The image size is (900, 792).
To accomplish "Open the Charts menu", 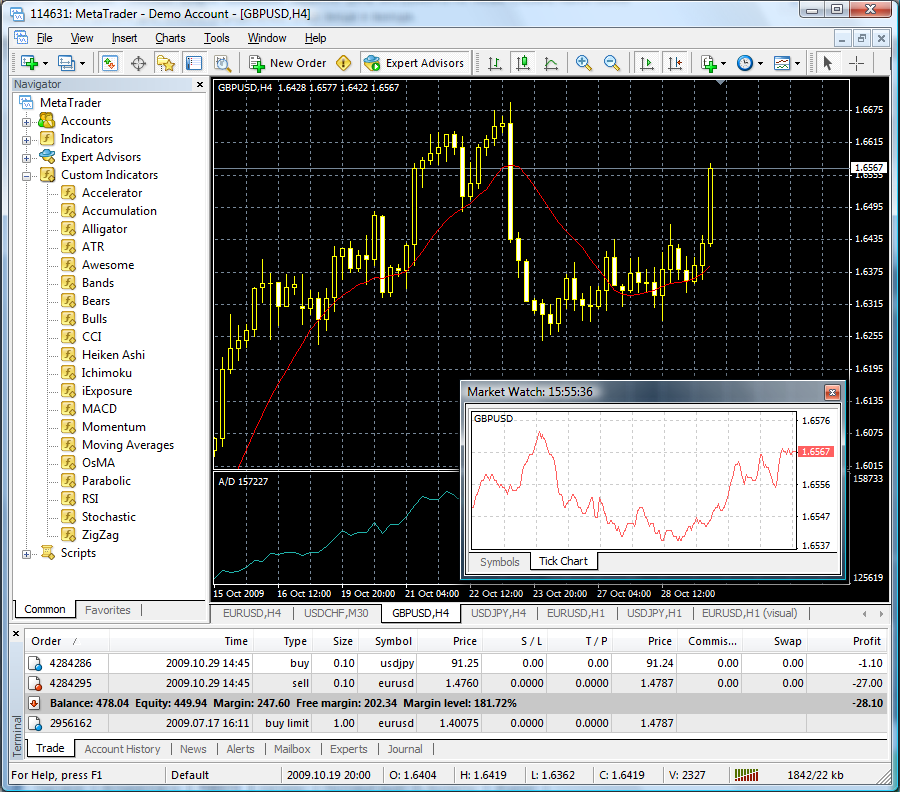I will coord(170,38).
